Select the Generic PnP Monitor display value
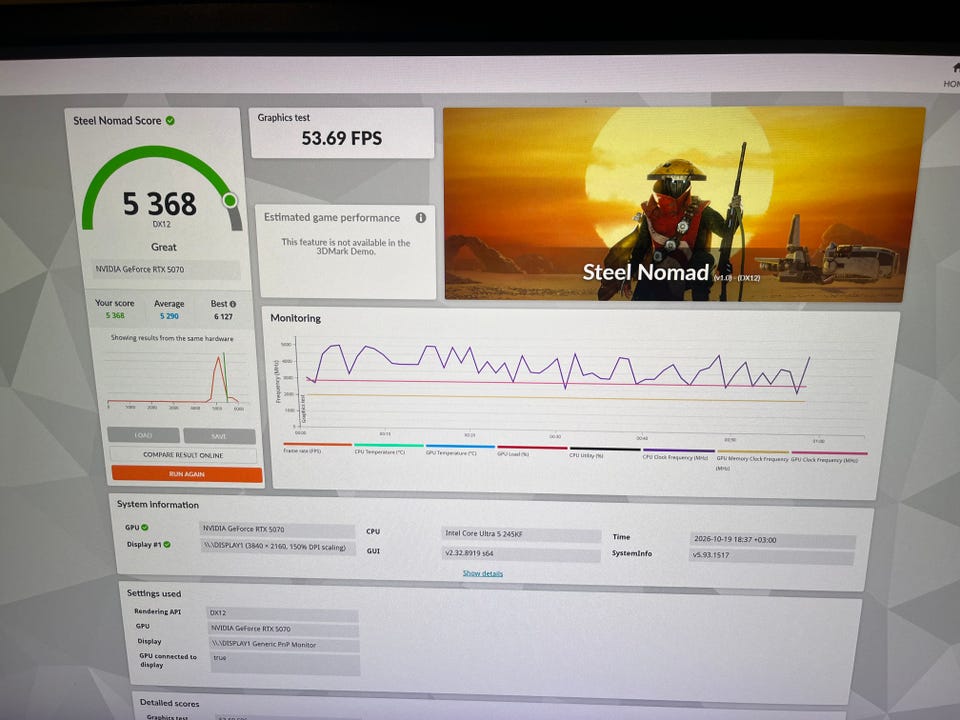Screen dimensions: 960x720 285,645
